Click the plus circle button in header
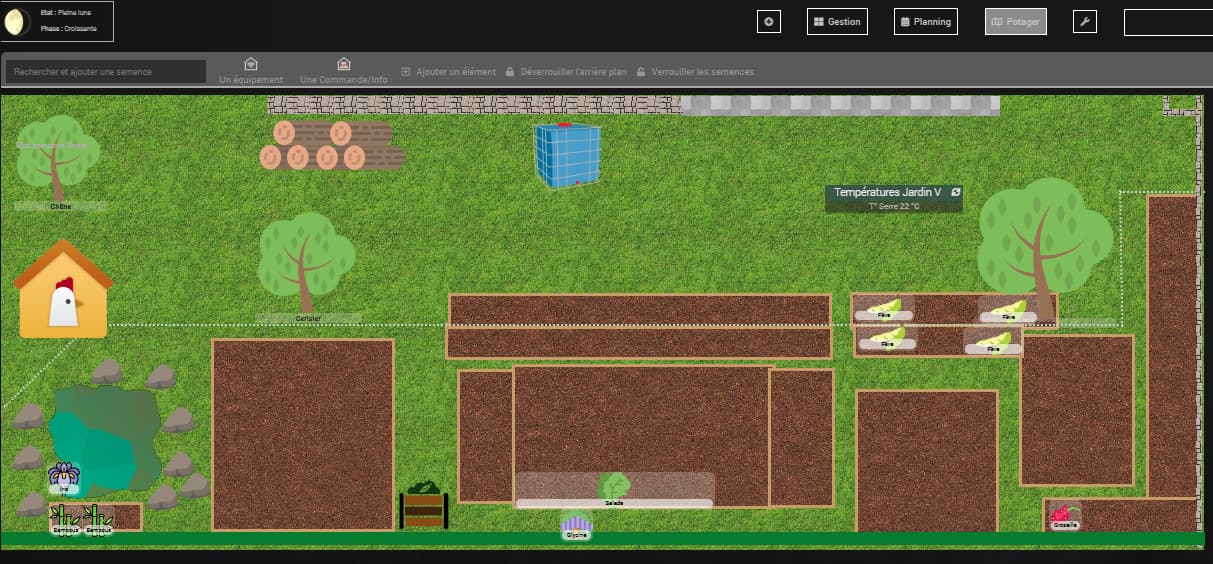 coord(768,21)
